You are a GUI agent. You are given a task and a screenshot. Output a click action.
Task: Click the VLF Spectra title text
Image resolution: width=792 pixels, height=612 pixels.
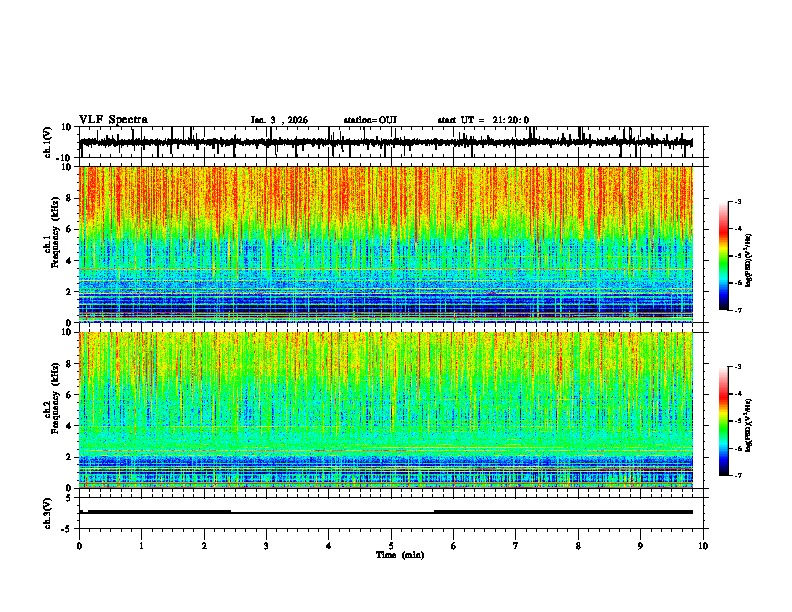pyautogui.click(x=113, y=120)
